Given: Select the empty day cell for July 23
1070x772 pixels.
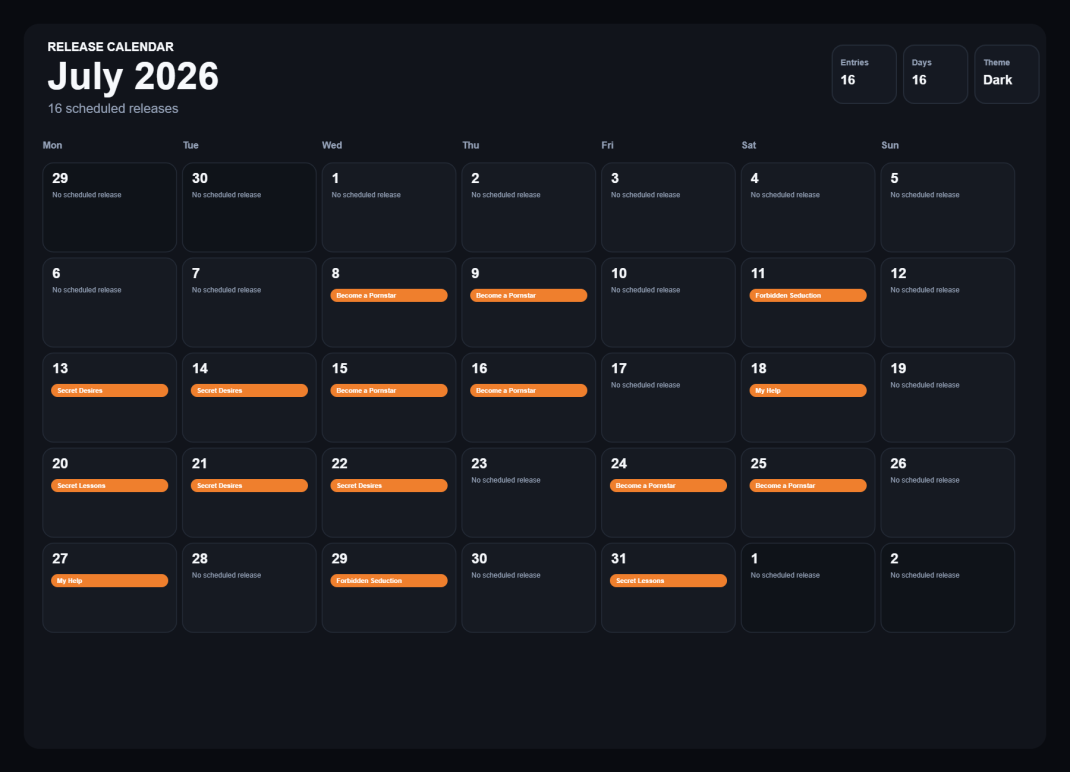Looking at the screenshot, I should (x=529, y=493).
